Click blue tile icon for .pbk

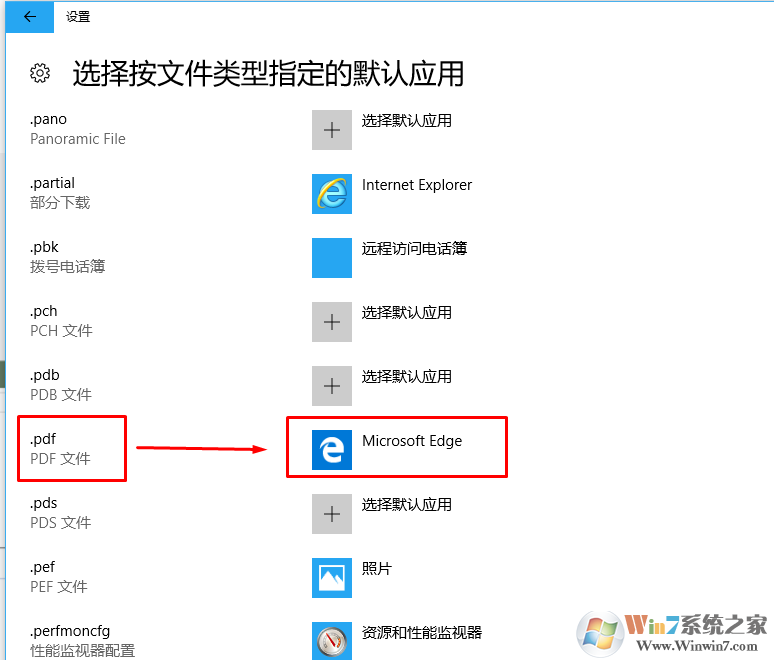click(x=332, y=258)
